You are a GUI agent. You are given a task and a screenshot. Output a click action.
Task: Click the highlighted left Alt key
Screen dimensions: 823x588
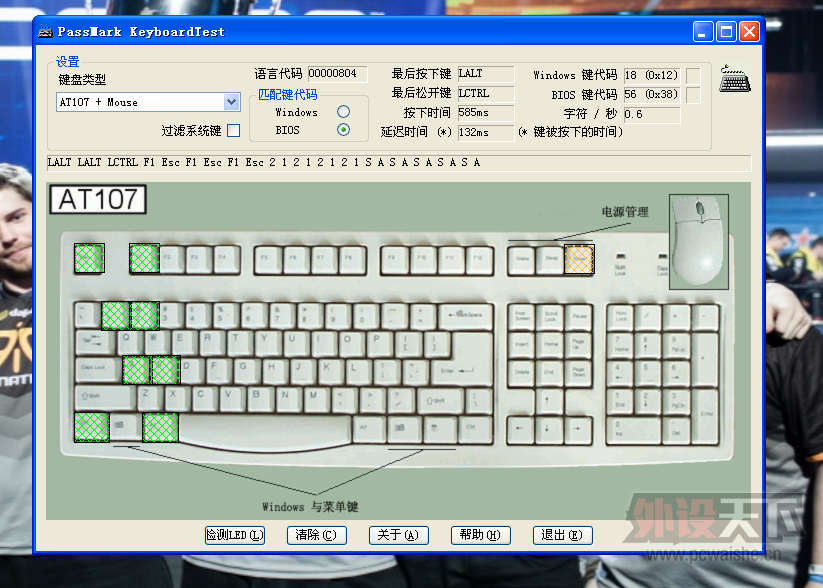tap(160, 427)
